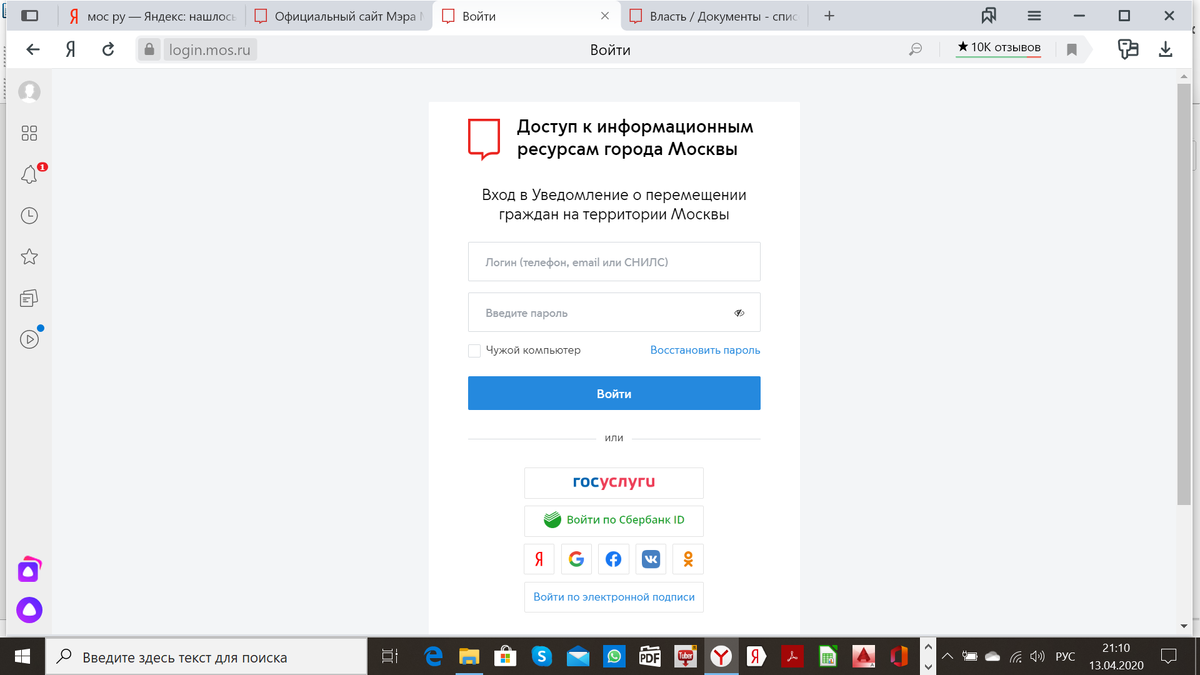
Task: Open the profile avatar in the sidebar
Action: coord(29,91)
